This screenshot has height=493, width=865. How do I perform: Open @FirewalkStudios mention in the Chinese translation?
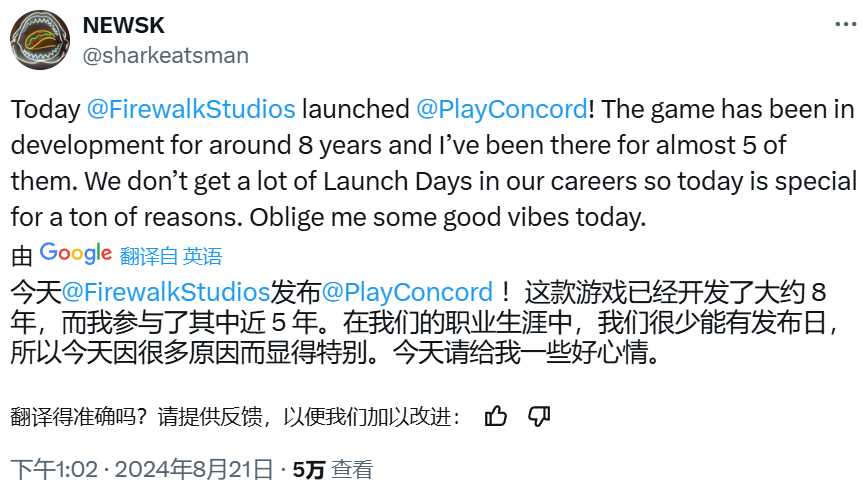coord(166,292)
